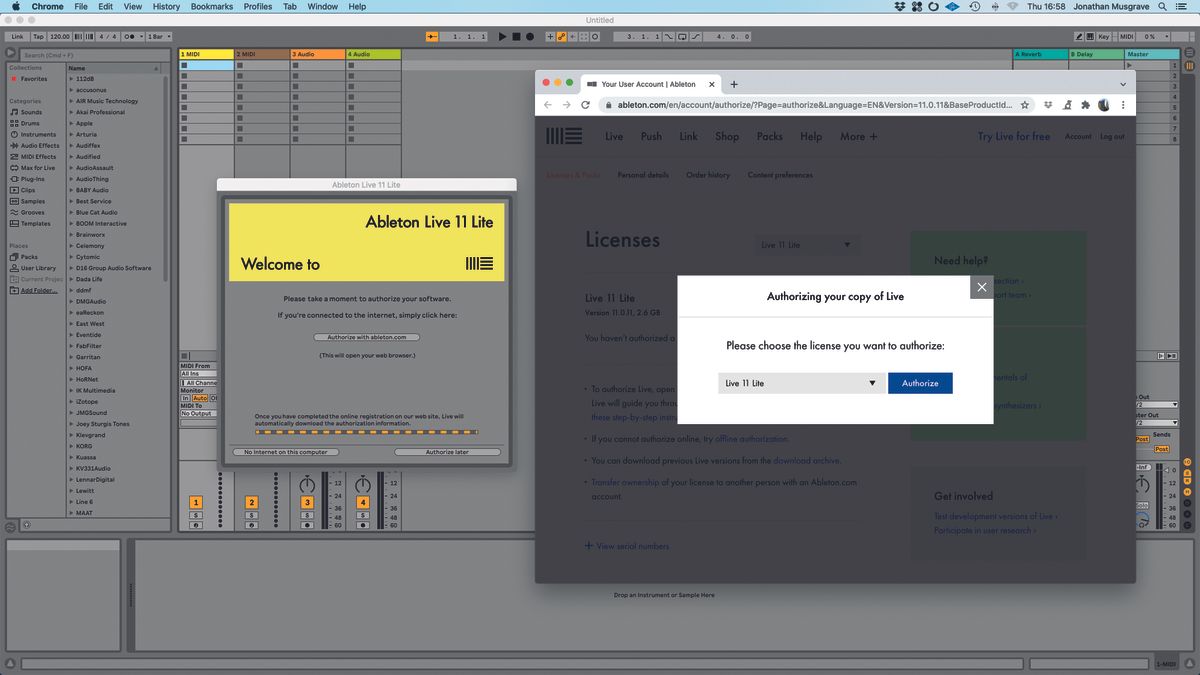Open the MIDI From All Ins dropdown
This screenshot has width=1200, height=675.
click(197, 373)
